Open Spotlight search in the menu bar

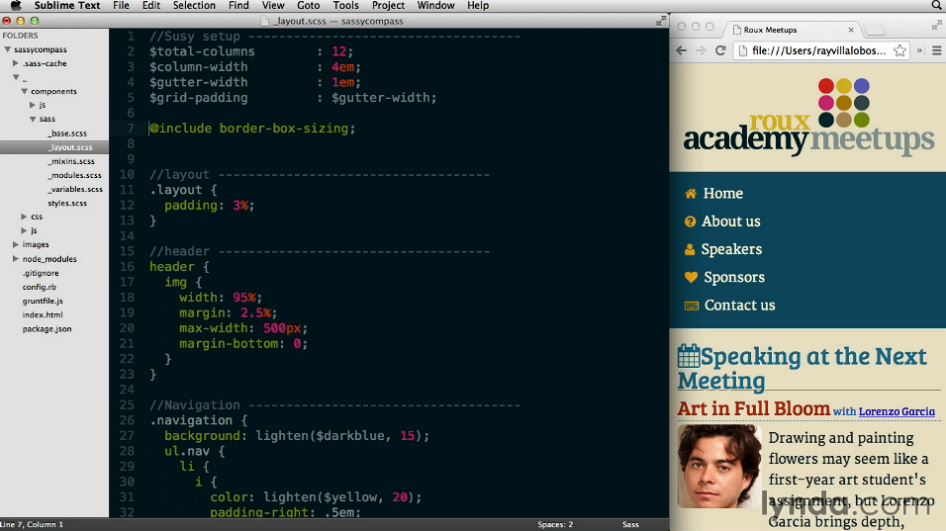coord(936,5)
